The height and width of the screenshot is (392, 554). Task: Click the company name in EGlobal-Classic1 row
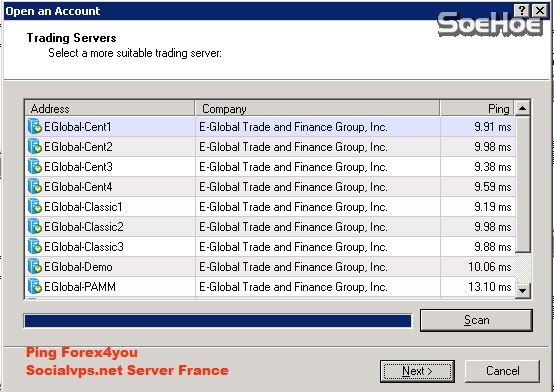[x=293, y=207]
